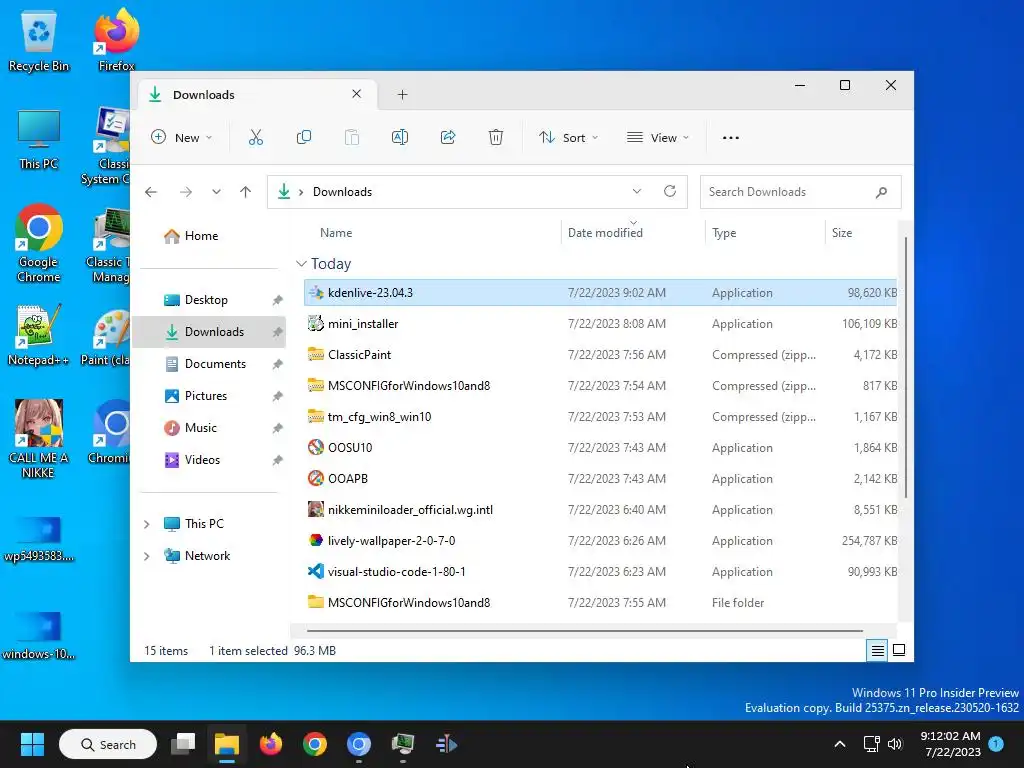This screenshot has width=1024, height=768.
Task: Open Kdenlive icon on the taskbar
Action: [447, 744]
